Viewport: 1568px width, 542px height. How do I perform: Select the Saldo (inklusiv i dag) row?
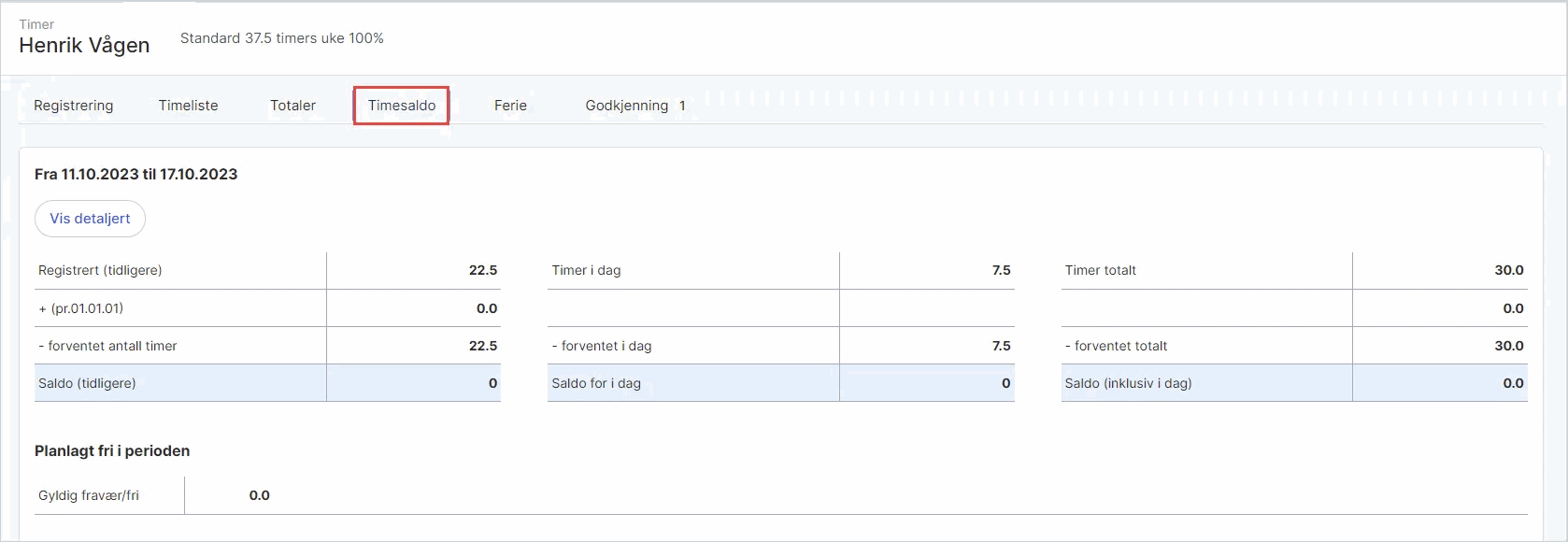point(1294,383)
